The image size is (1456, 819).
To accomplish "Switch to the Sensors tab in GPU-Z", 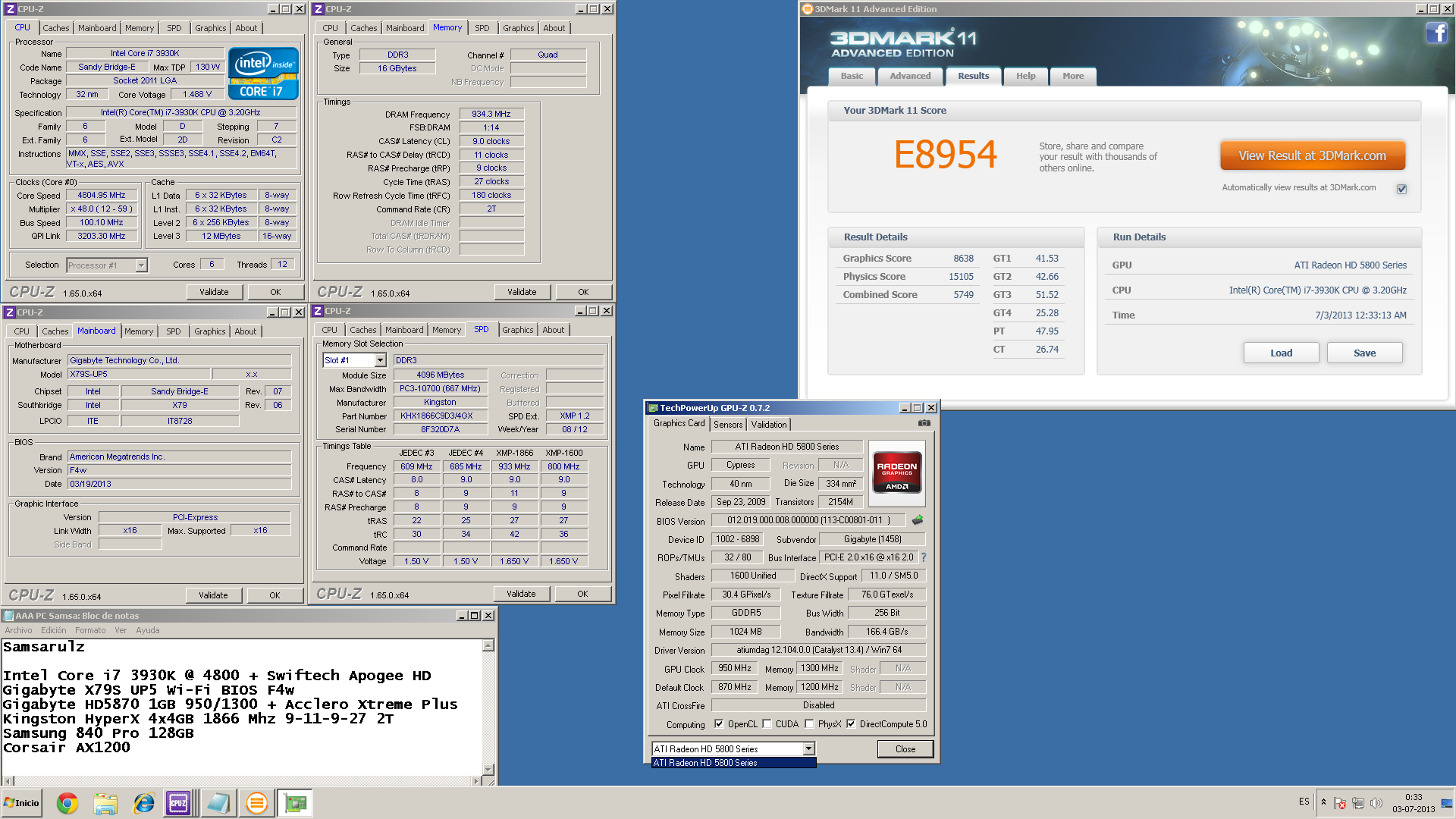I will point(728,425).
